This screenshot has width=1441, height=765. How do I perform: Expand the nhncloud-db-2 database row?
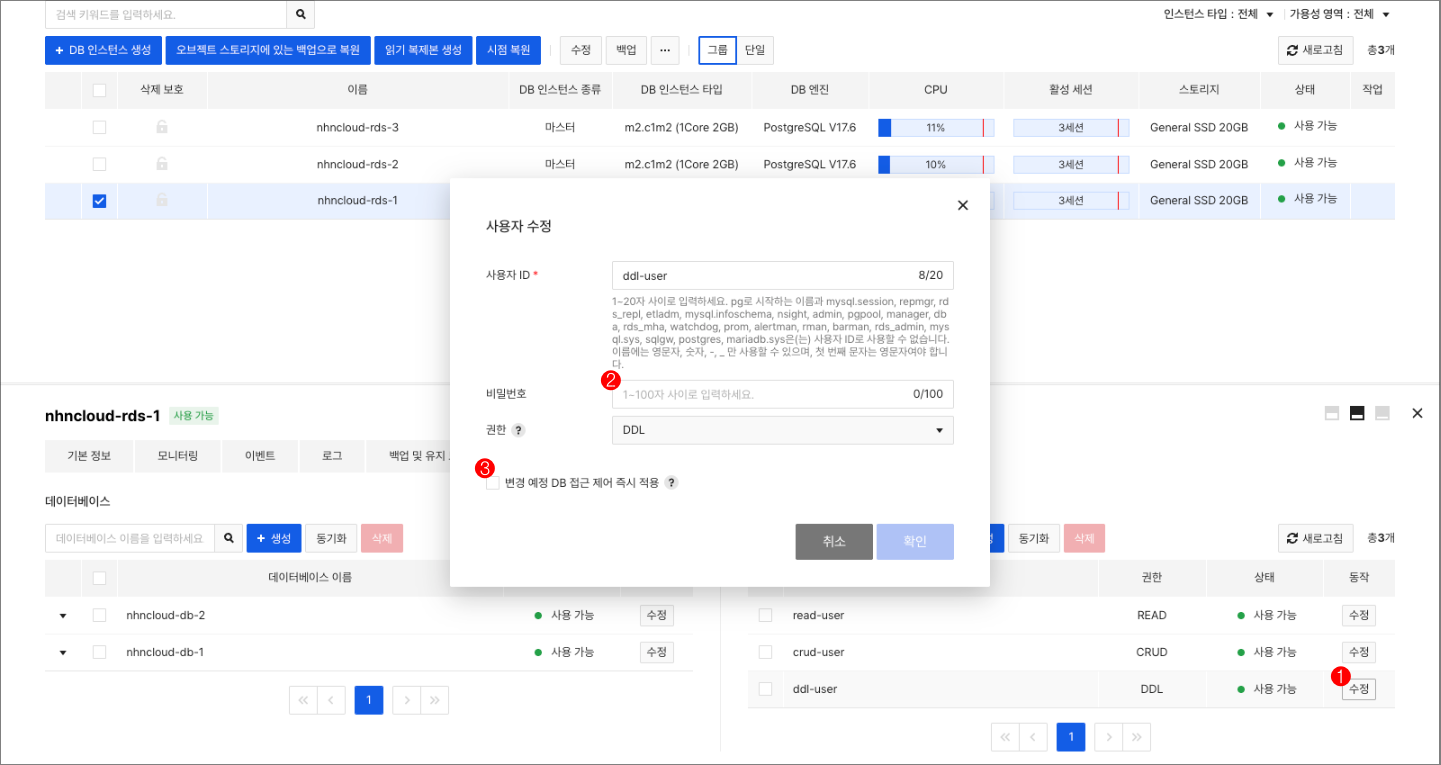click(63, 615)
